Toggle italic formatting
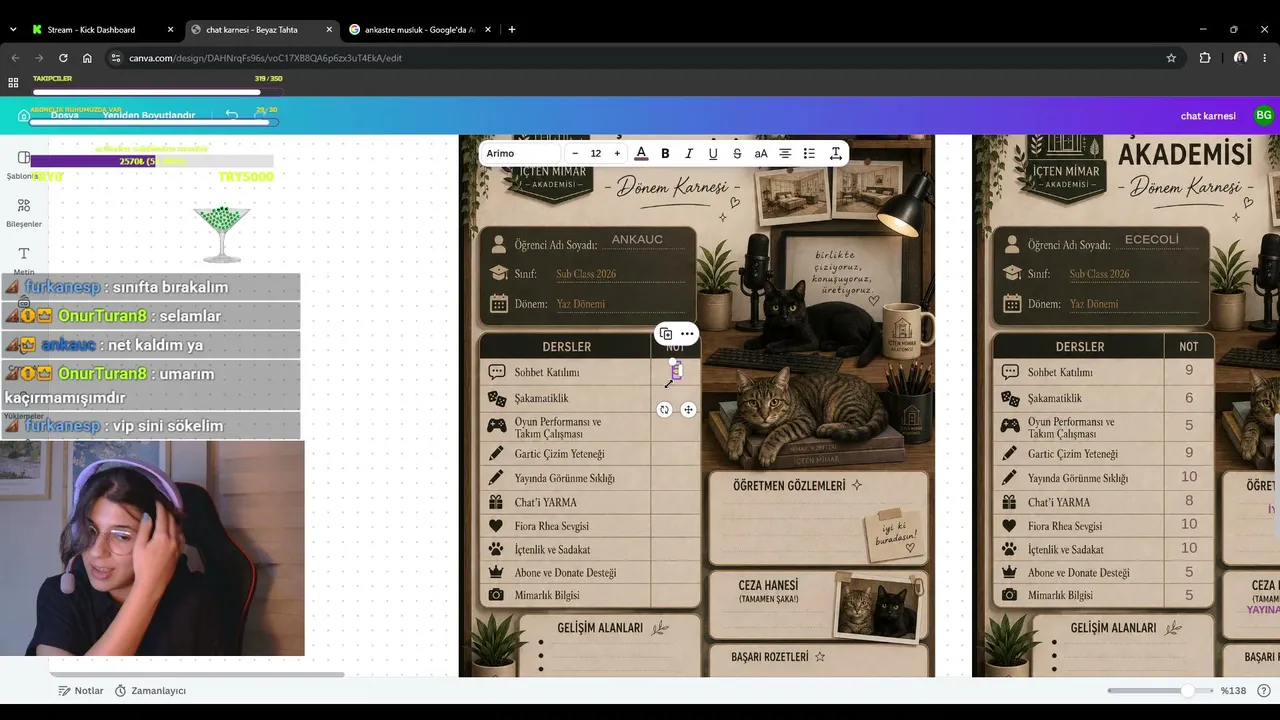This screenshot has height=720, width=1280. [690, 153]
